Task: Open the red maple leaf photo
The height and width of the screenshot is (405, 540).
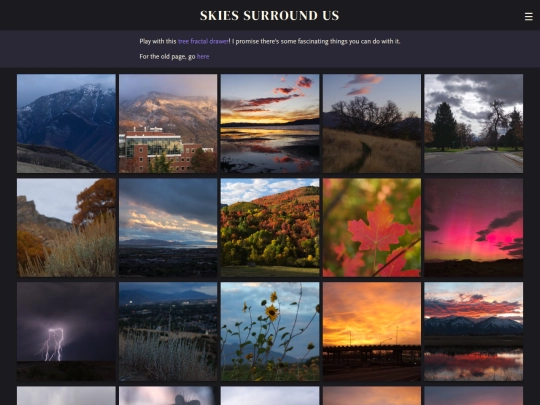Action: point(372,227)
